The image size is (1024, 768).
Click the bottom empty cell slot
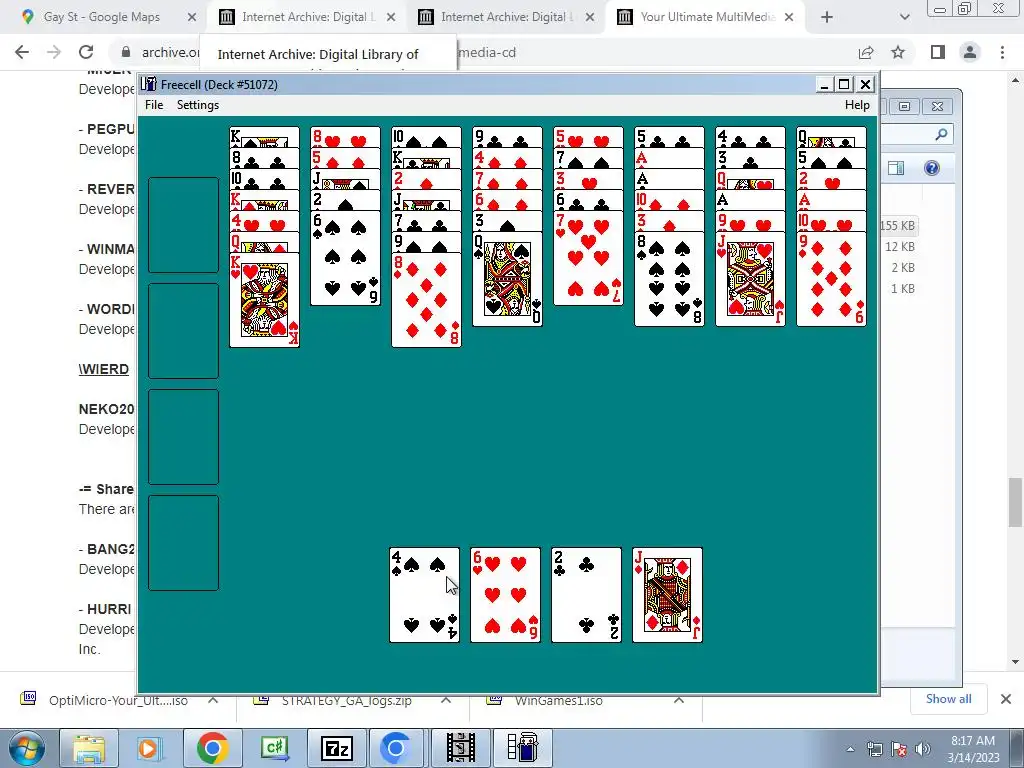click(x=184, y=543)
